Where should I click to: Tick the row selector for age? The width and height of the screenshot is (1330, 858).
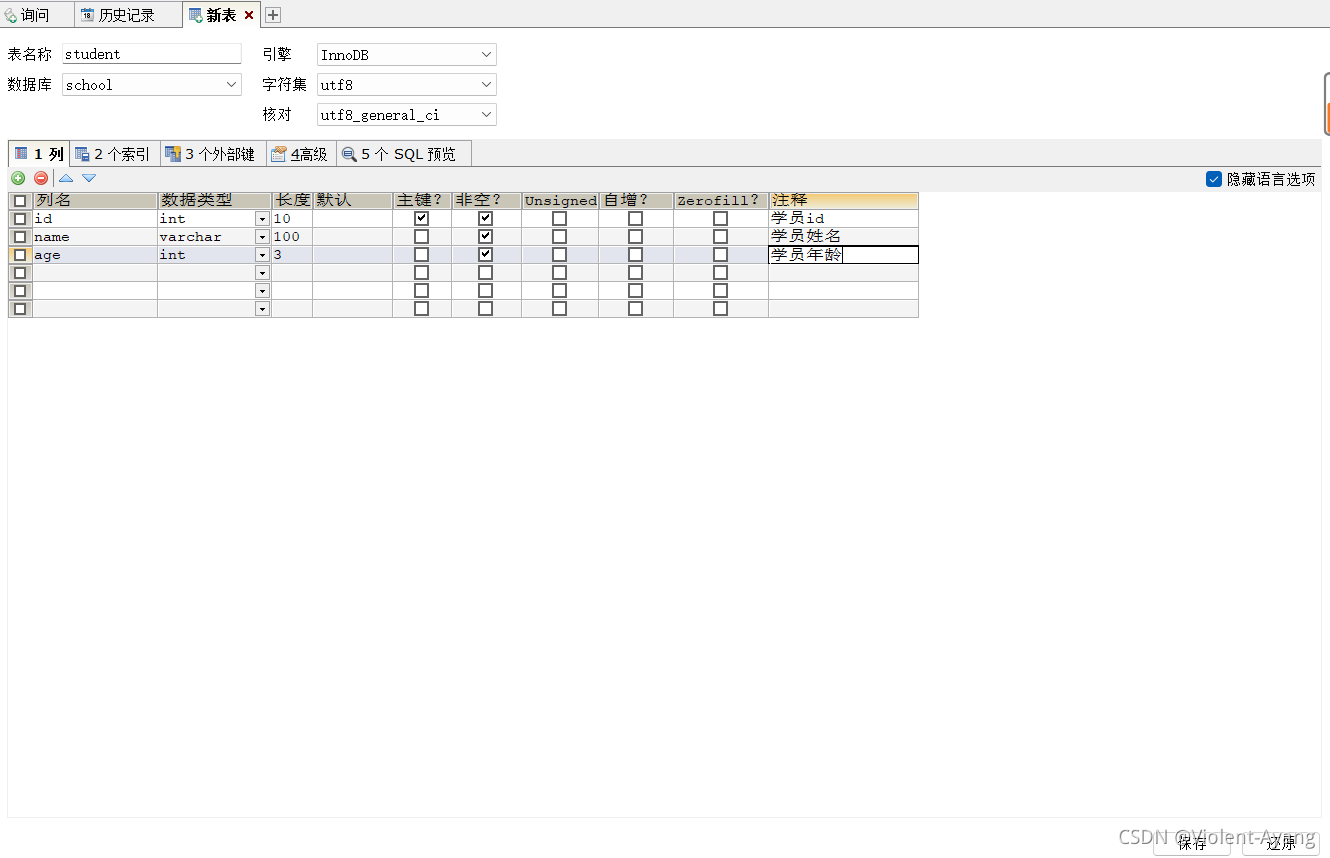[20, 254]
